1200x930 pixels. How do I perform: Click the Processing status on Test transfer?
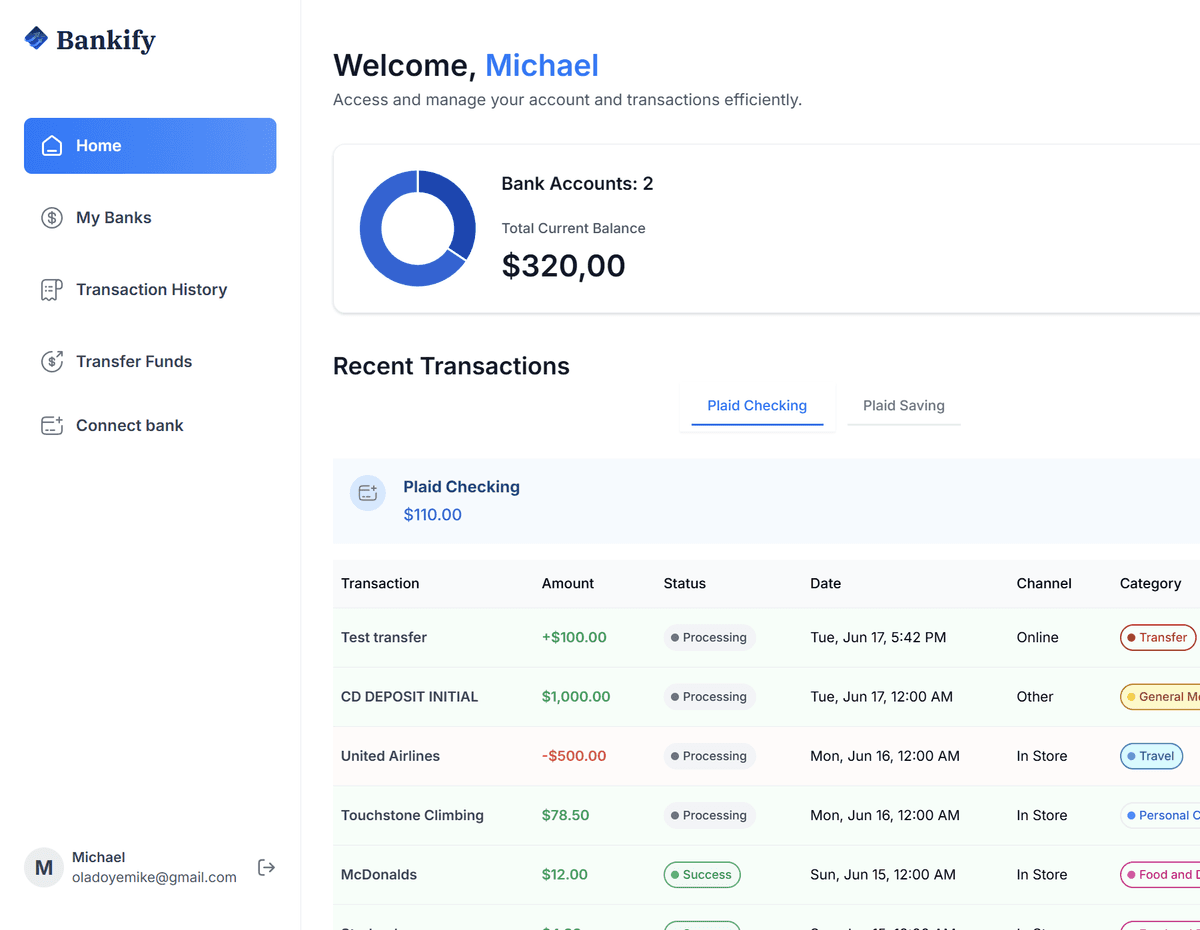tap(709, 638)
